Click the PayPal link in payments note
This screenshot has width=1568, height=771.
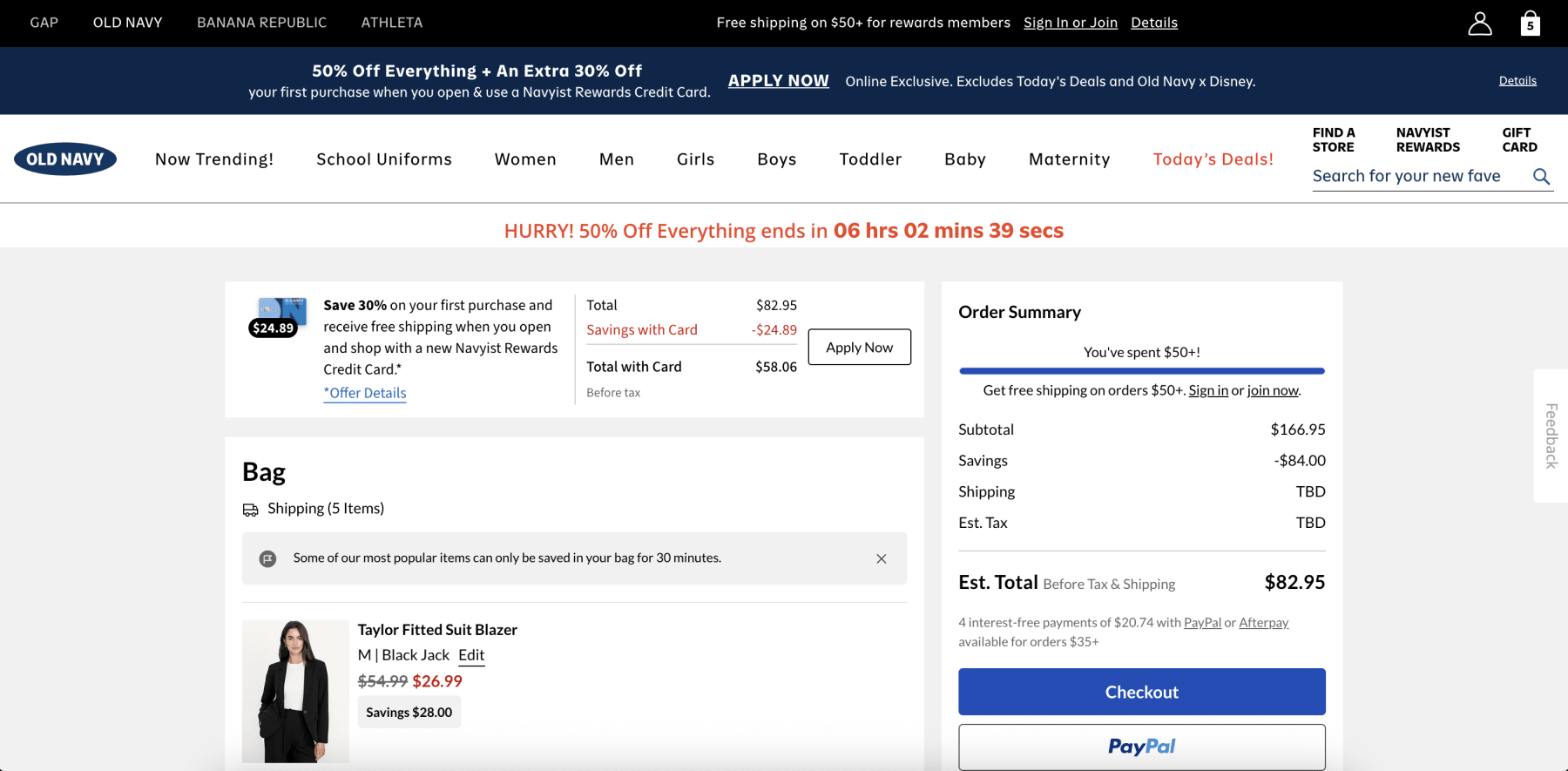[1202, 623]
